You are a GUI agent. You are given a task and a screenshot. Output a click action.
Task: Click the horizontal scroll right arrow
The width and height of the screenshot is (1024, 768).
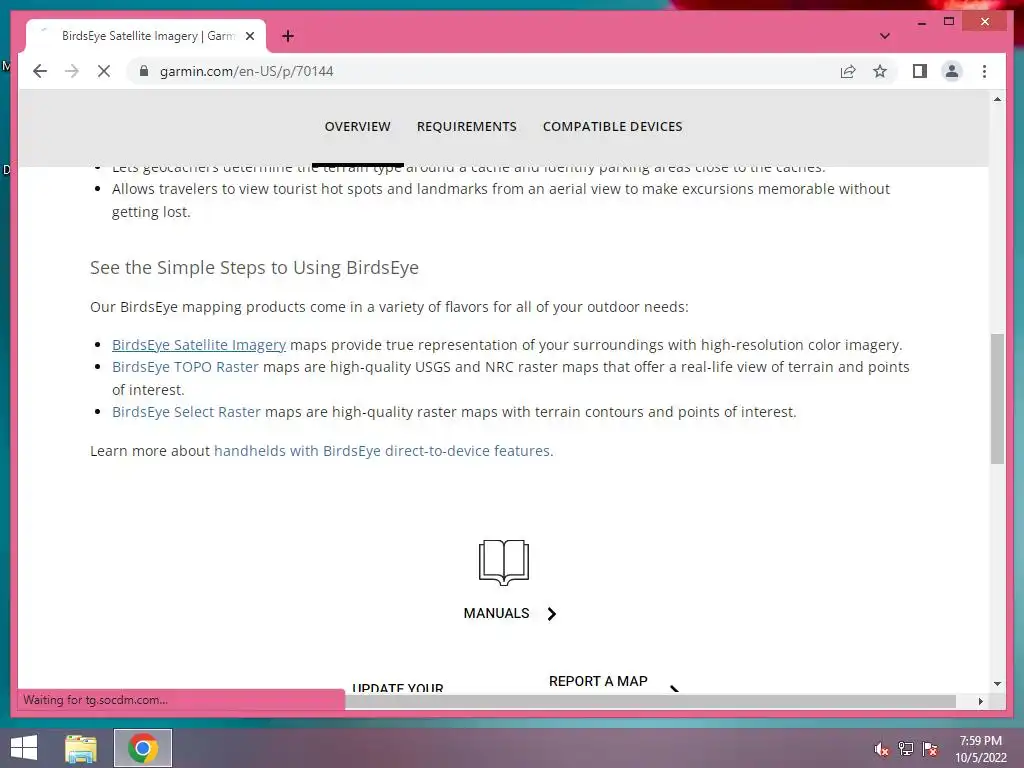pos(980,701)
